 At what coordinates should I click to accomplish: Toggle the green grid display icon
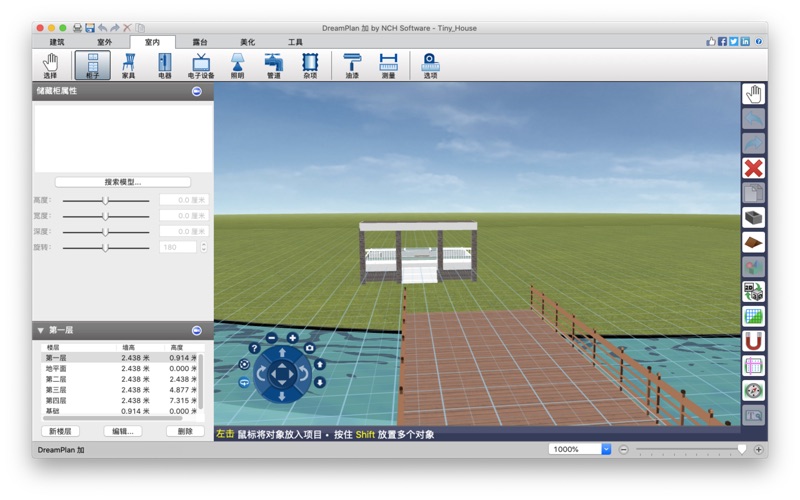pos(753,317)
